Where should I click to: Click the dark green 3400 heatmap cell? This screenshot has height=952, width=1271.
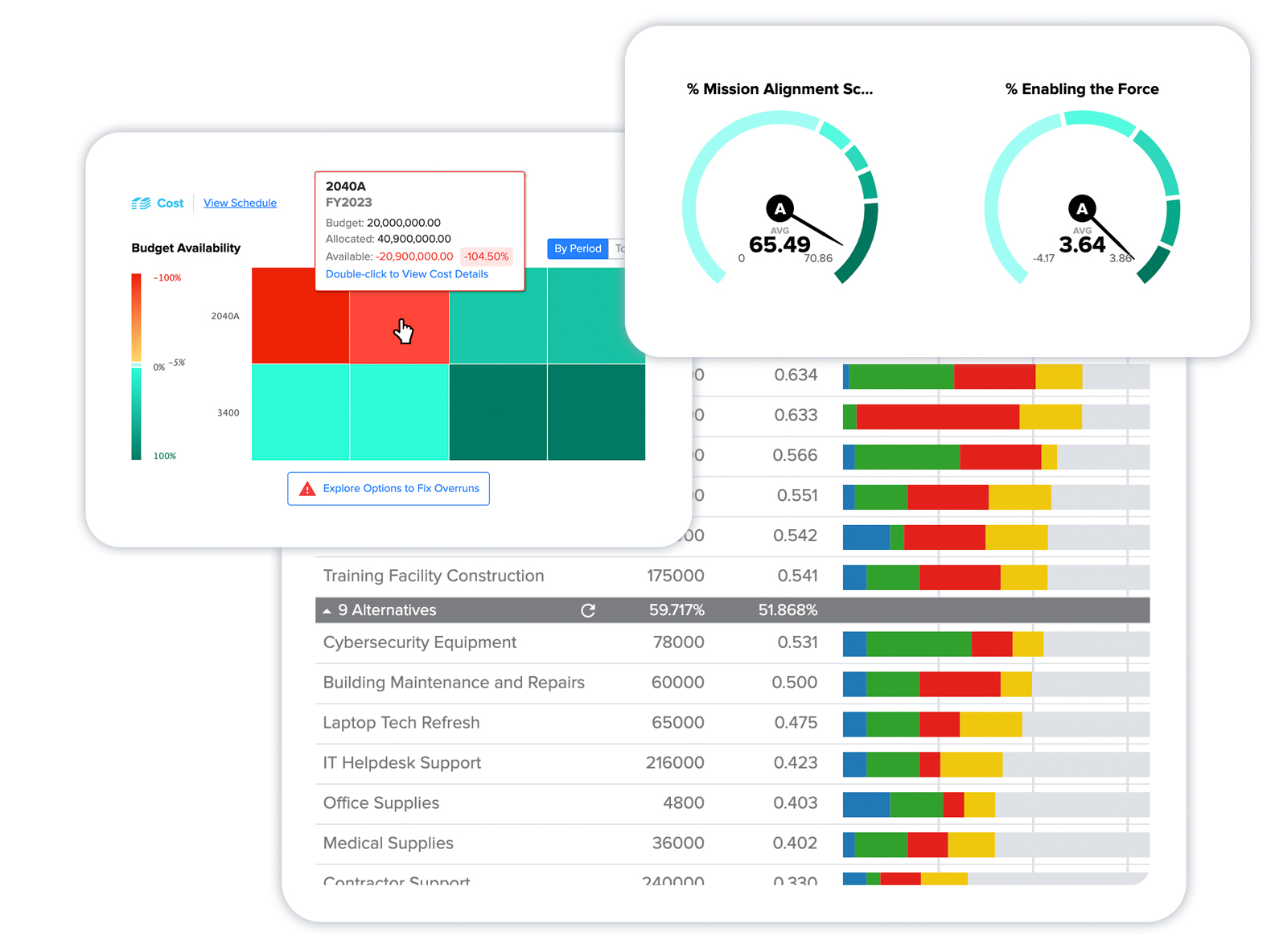tap(498, 412)
